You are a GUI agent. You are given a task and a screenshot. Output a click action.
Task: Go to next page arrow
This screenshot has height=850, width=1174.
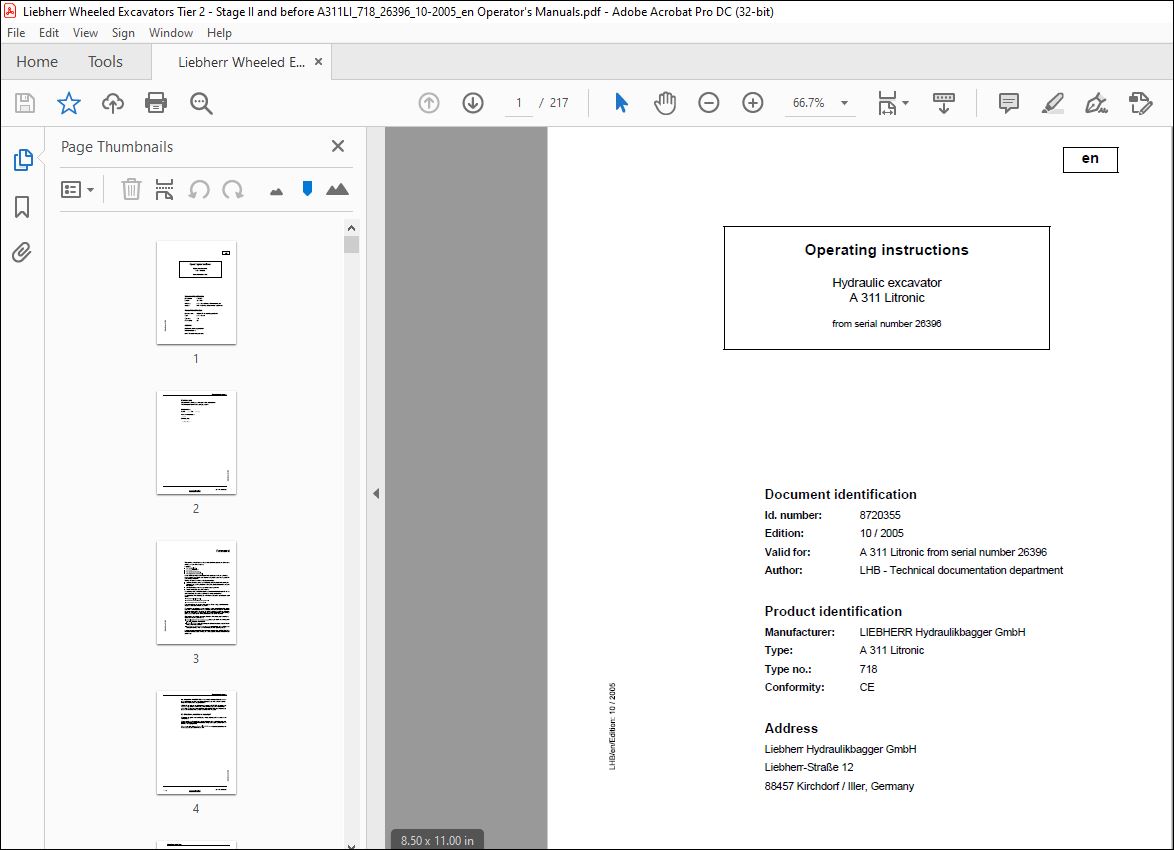(x=472, y=103)
